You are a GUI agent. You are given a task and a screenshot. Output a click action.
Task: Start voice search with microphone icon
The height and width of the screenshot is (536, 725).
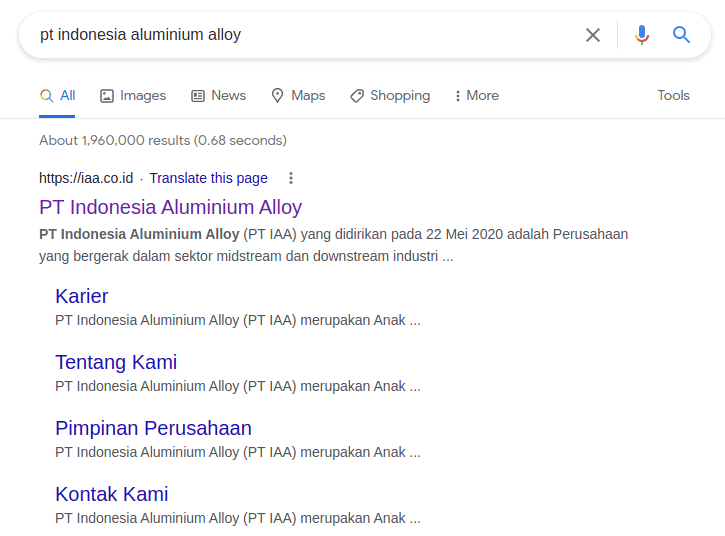[642, 35]
